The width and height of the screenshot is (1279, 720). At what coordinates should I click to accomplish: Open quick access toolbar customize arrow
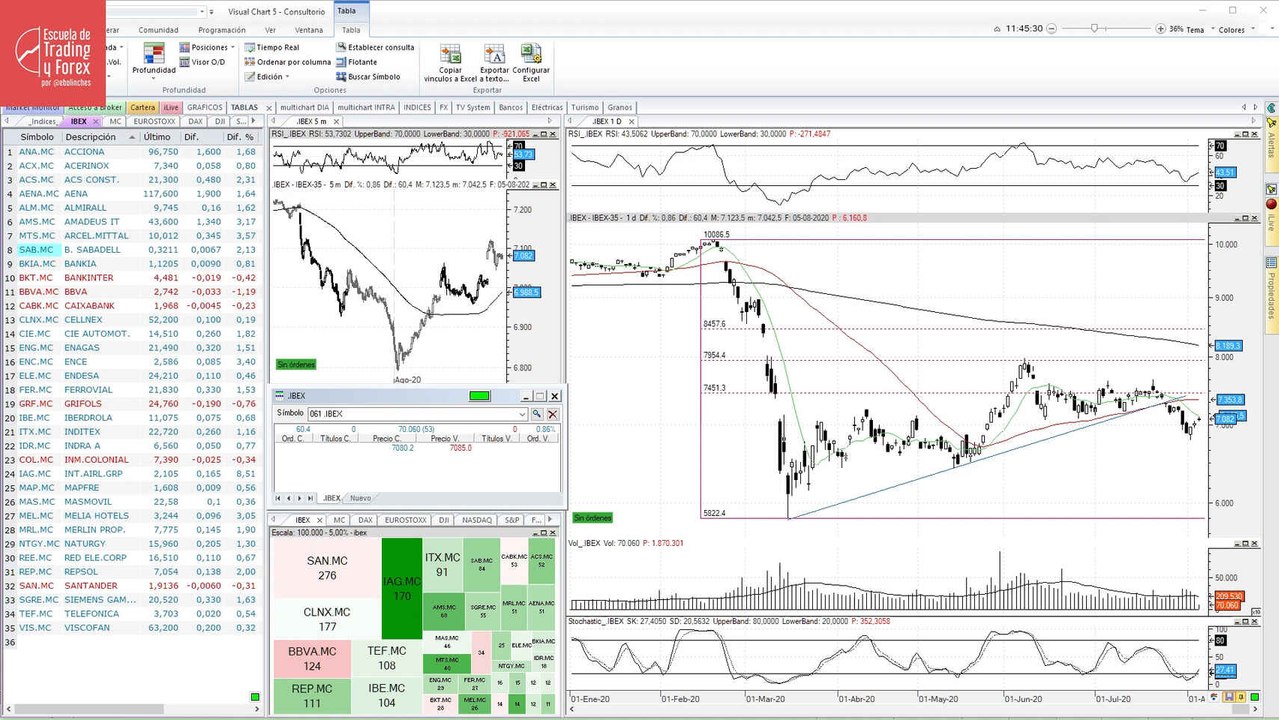(211, 12)
